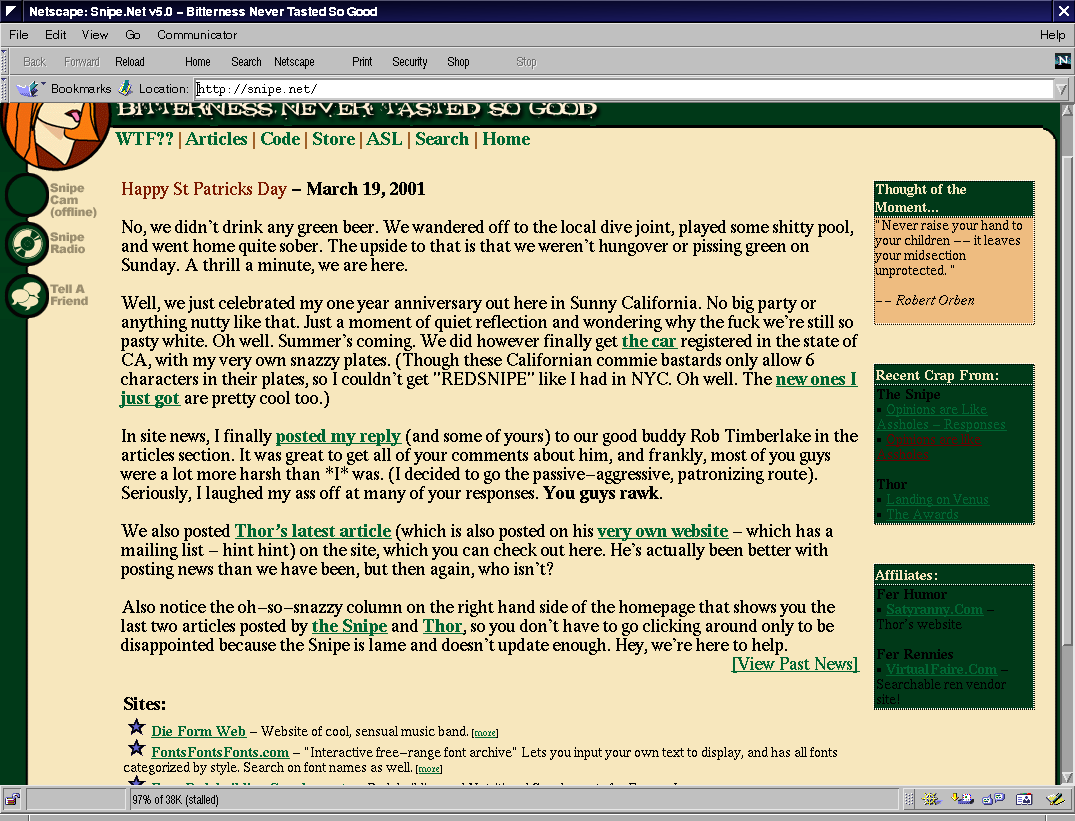Viewport: 1075px width, 821px height.
Task: Expand the Location URL history dropdown
Action: 1060,89
